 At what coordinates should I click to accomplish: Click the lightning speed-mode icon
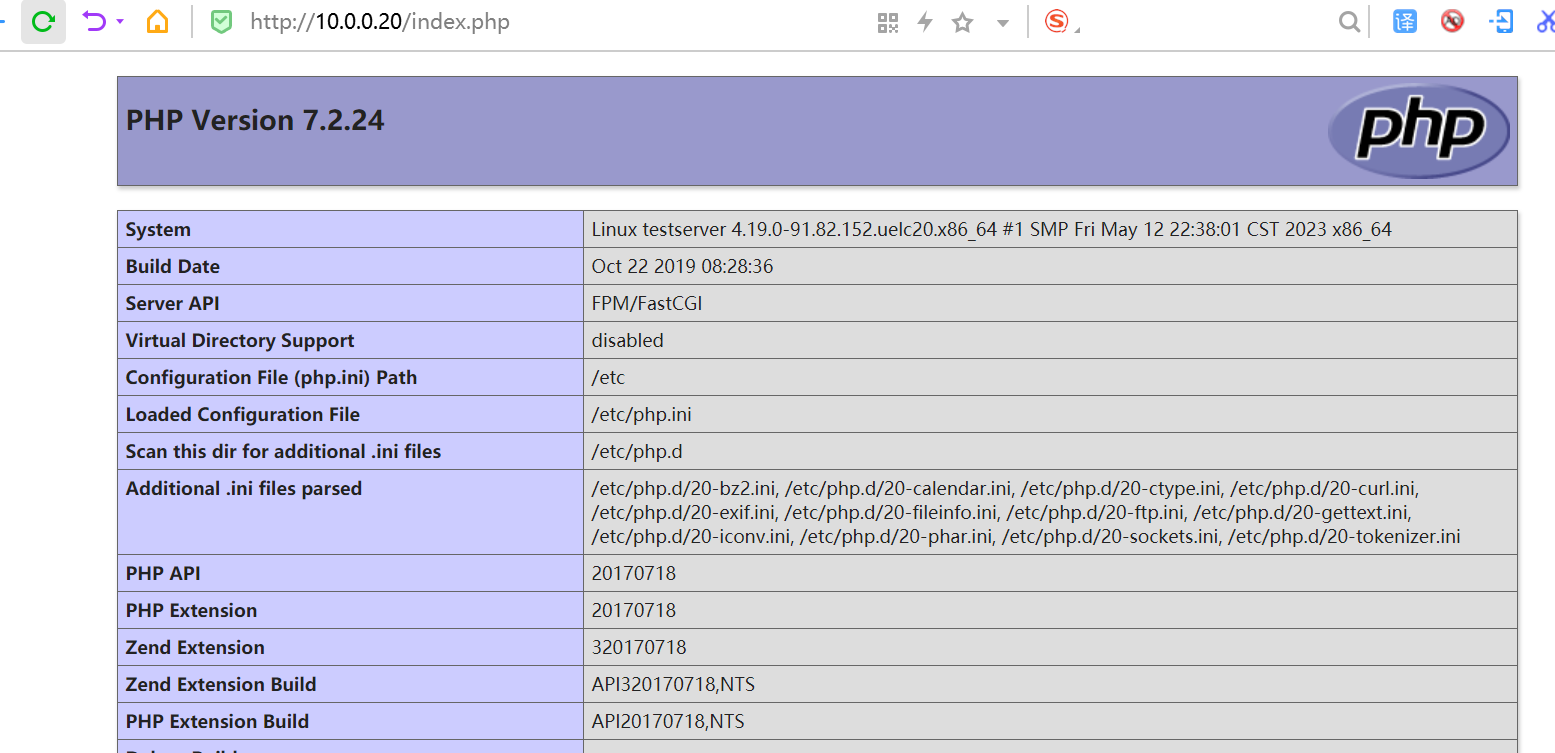tap(925, 22)
